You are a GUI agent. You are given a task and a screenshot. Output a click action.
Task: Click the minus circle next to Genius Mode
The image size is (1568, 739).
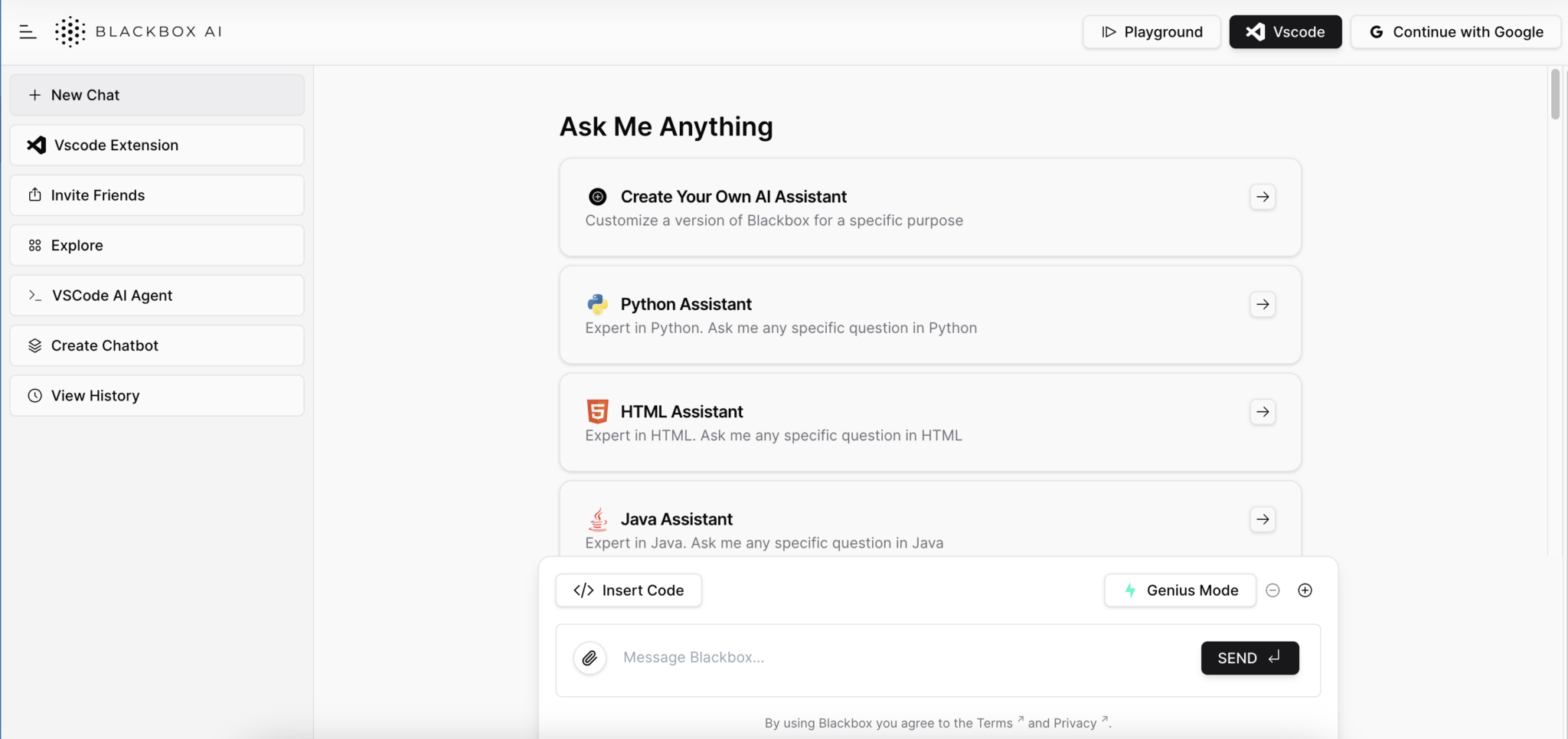(x=1273, y=590)
